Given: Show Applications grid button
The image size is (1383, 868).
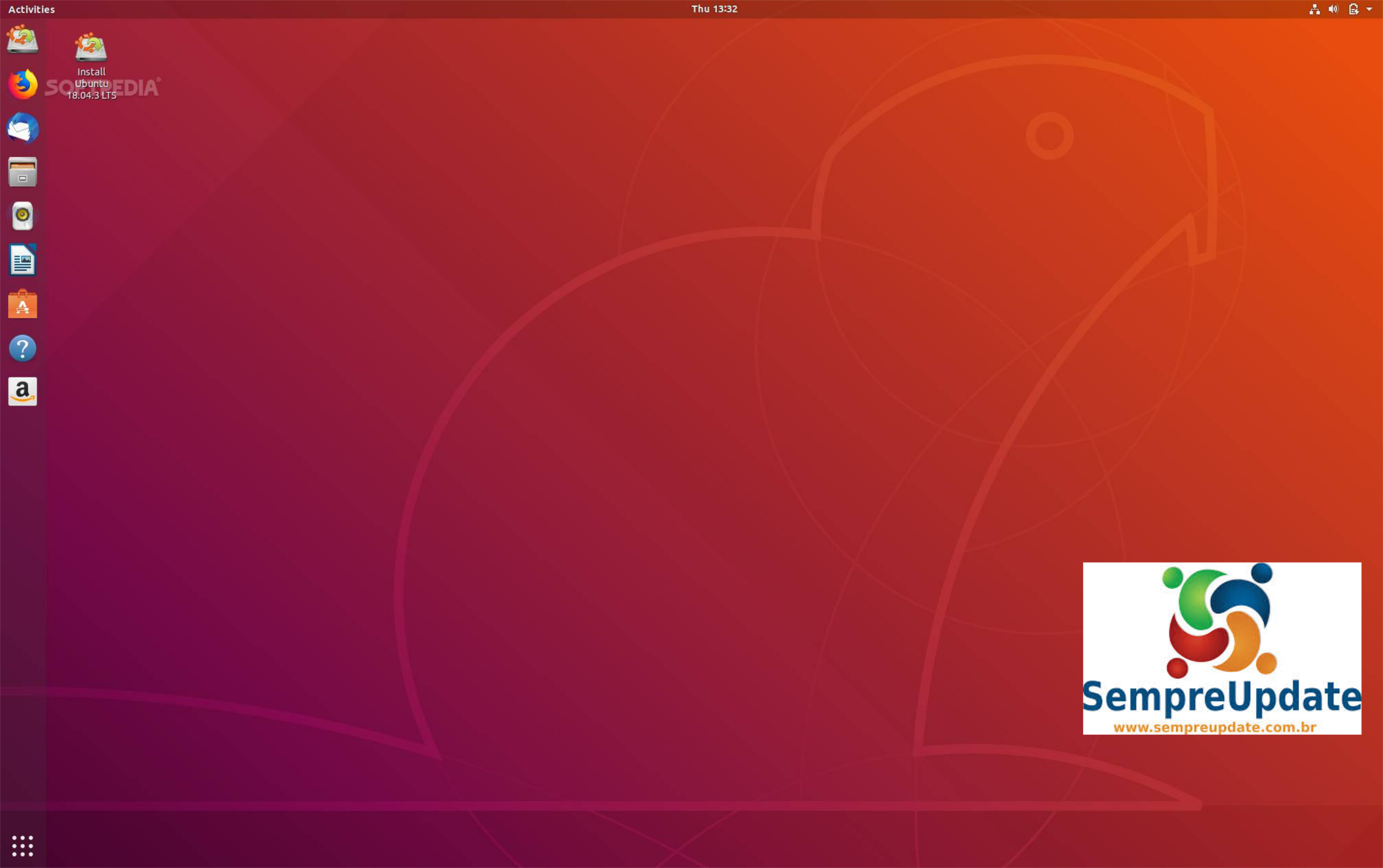Looking at the screenshot, I should (x=23, y=845).
